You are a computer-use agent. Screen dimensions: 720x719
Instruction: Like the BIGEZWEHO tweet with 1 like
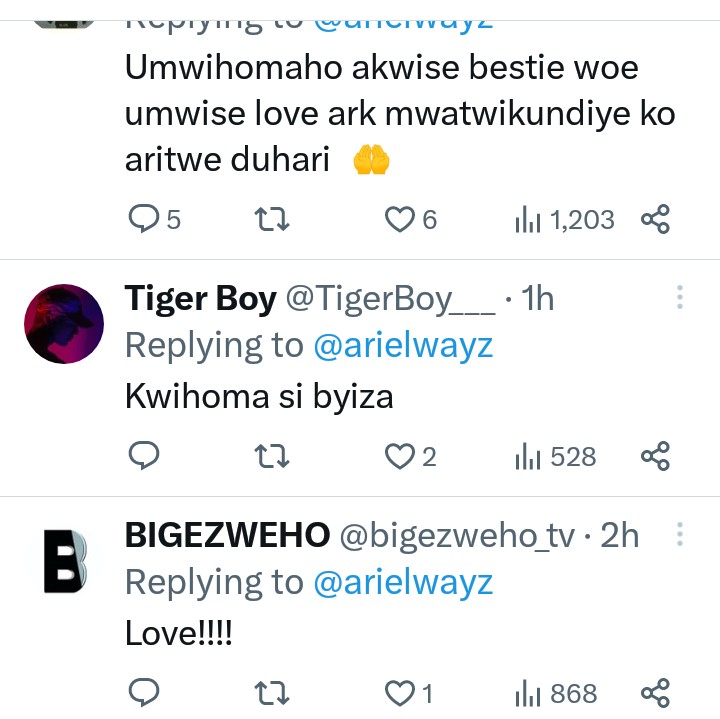pos(401,692)
